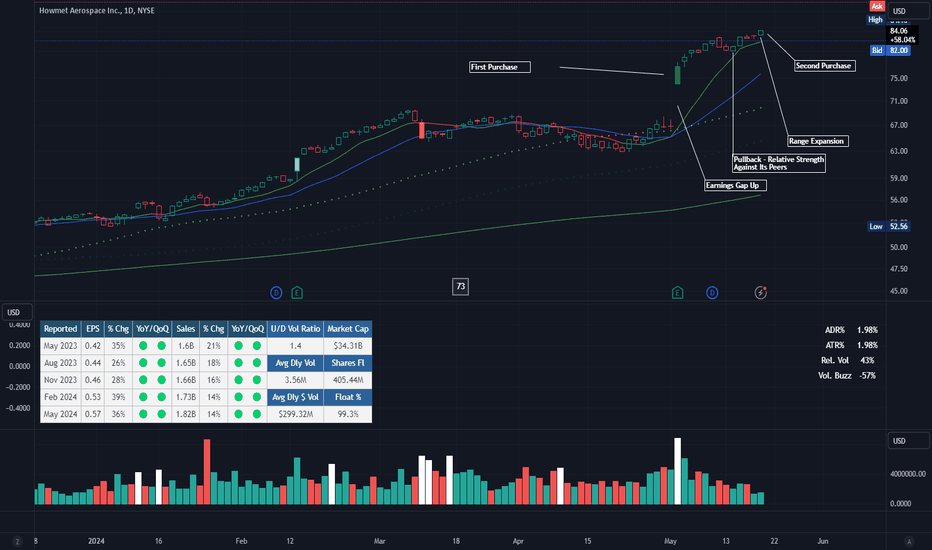Screen dimensions: 932x550
Task: Click the Jun label on the time axis
Action: tap(823, 541)
